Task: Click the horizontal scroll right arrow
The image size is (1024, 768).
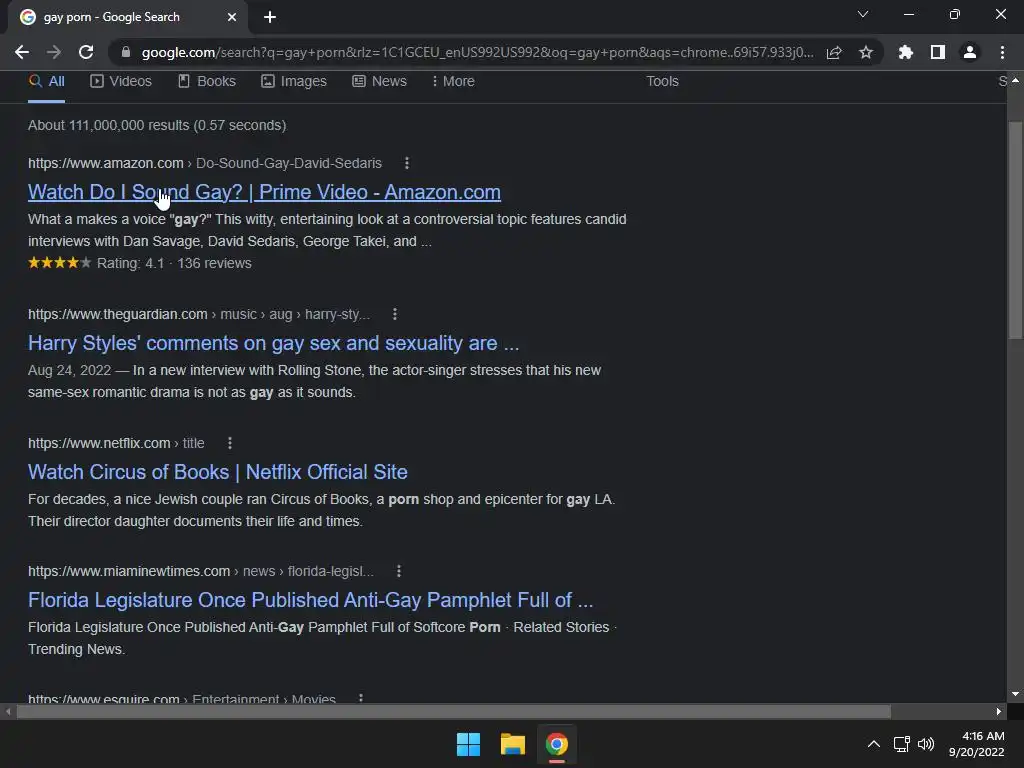Action: tap(999, 712)
